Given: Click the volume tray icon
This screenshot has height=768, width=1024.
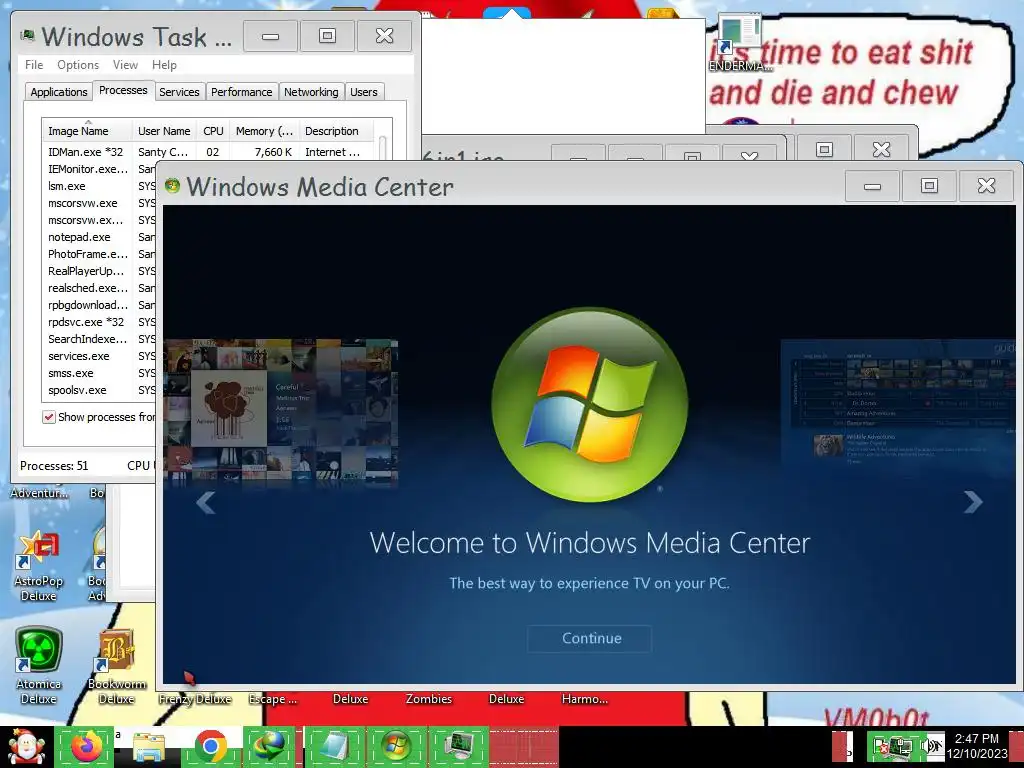Looking at the screenshot, I should [x=932, y=746].
